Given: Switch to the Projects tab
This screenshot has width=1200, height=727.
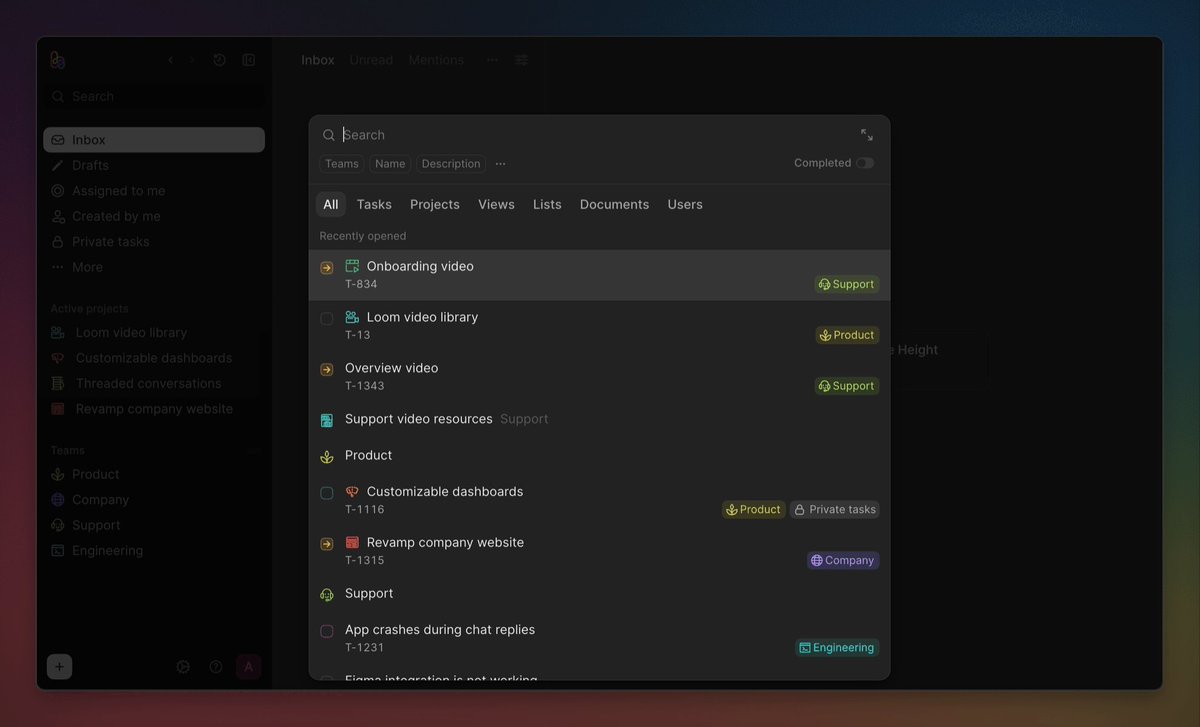Looking at the screenshot, I should (435, 204).
